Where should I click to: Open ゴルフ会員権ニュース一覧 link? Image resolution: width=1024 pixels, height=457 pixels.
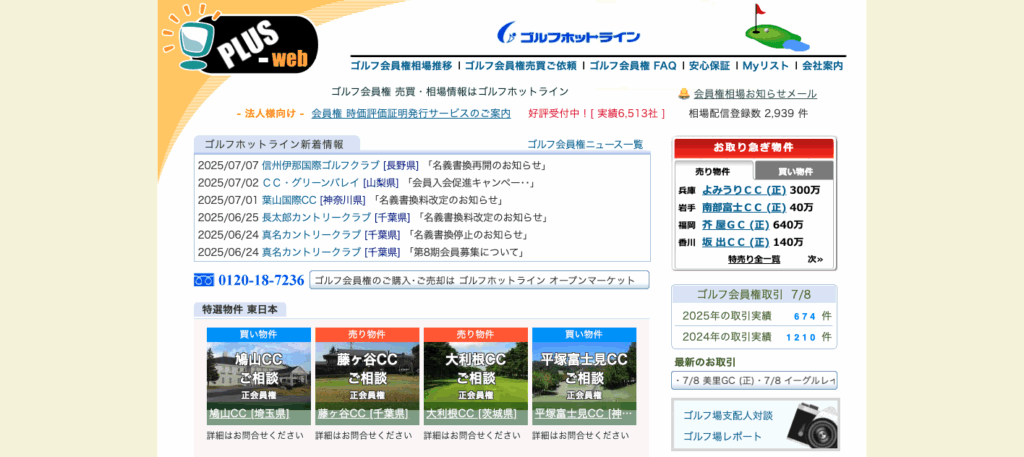coord(584,144)
